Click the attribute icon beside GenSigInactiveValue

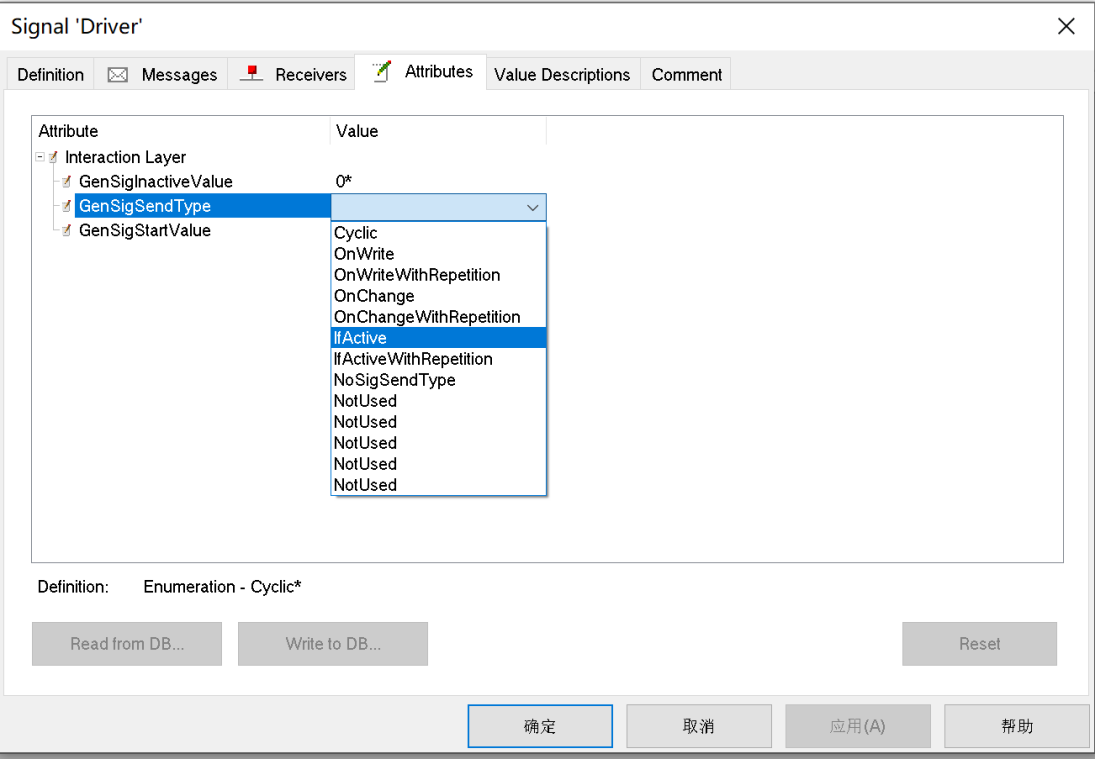(x=66, y=182)
